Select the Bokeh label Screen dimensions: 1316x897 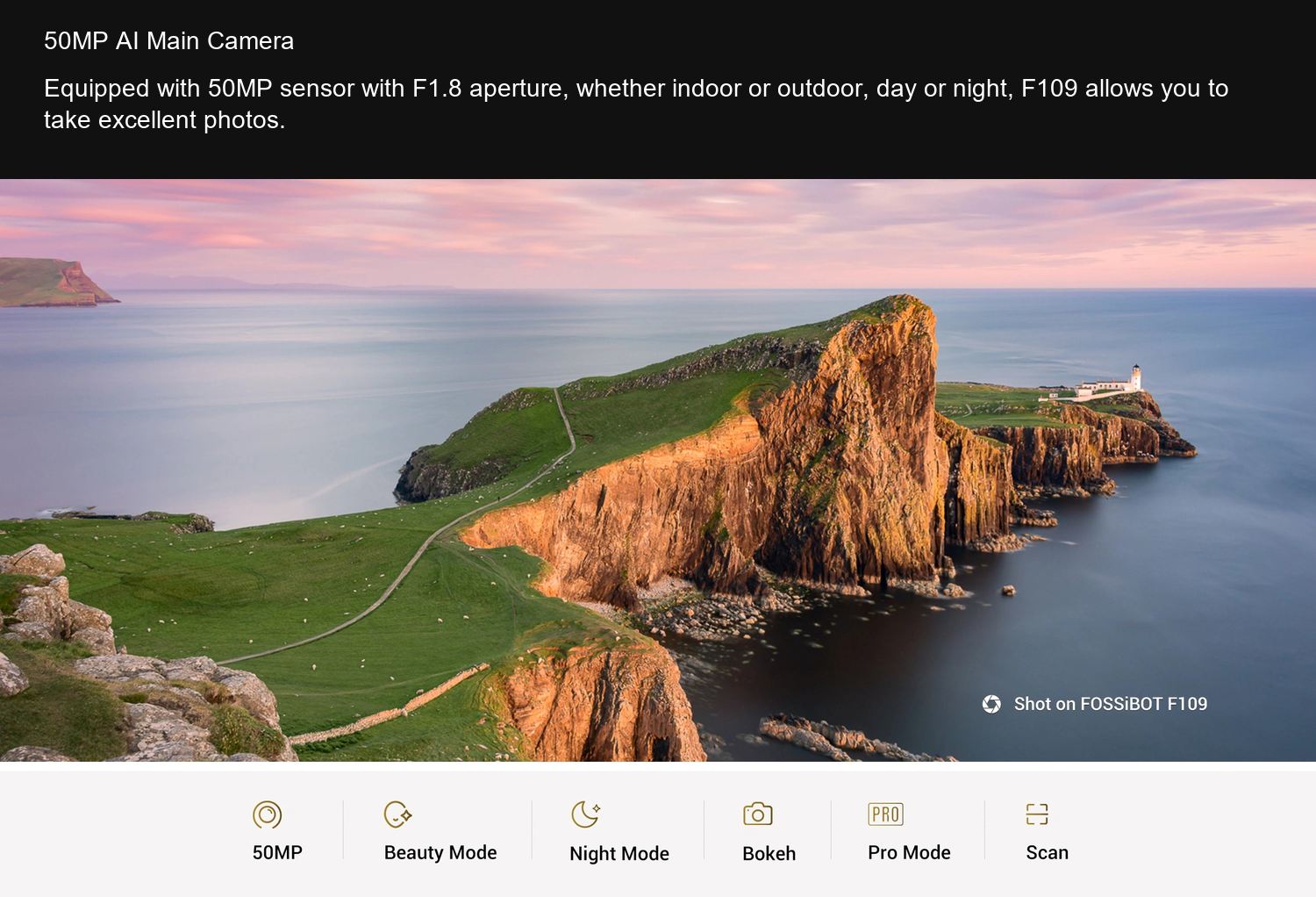(769, 854)
